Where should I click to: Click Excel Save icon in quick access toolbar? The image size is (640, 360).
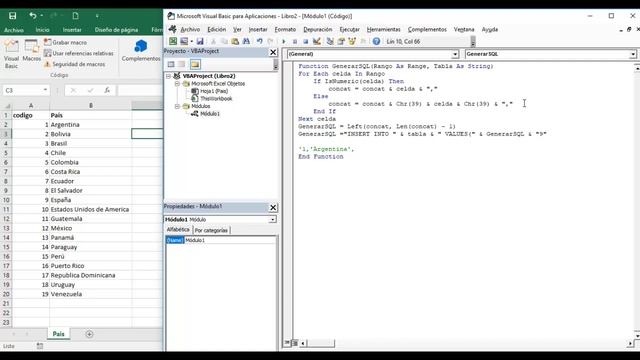[13, 16]
